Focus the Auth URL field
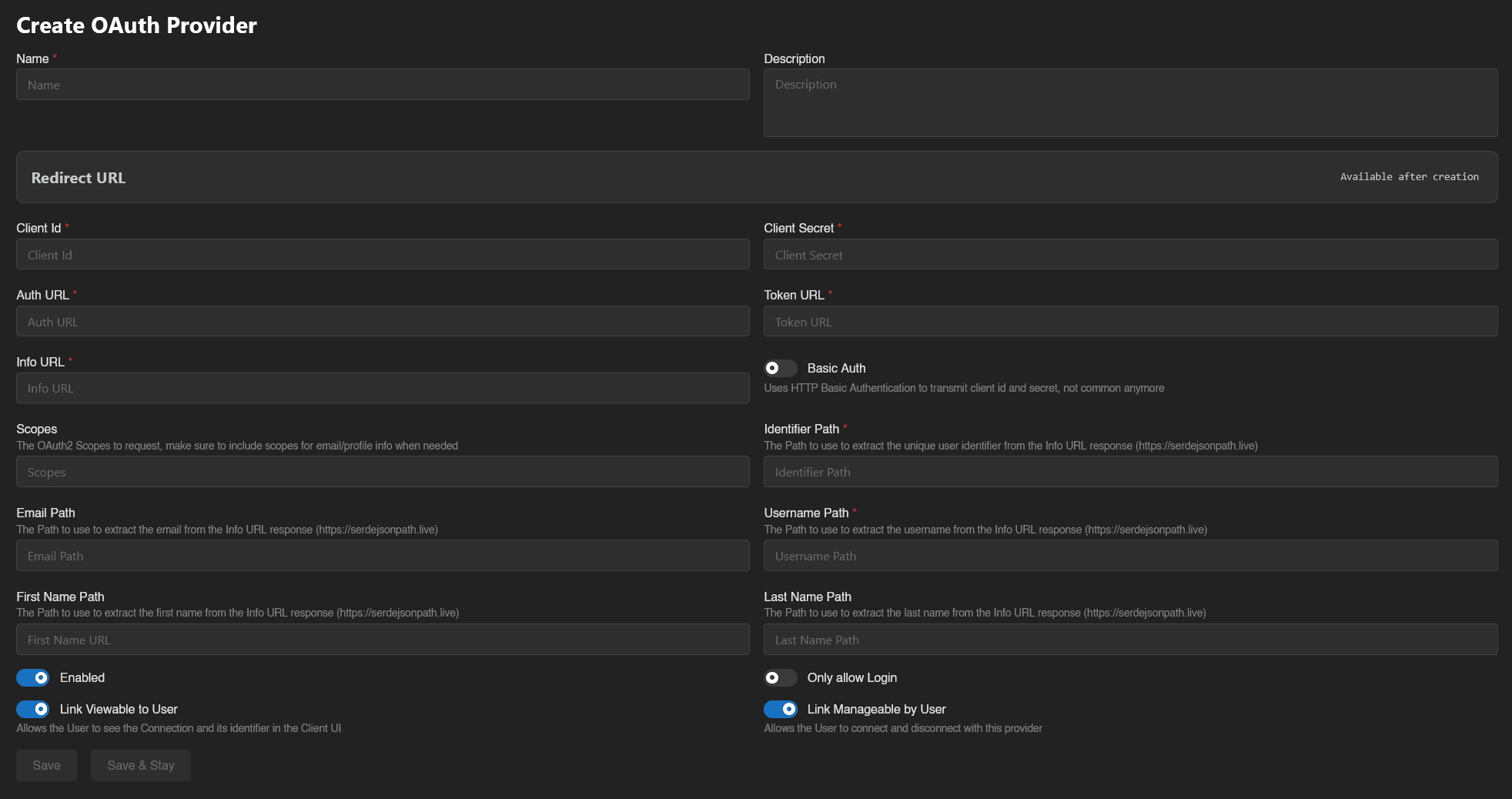 383,321
